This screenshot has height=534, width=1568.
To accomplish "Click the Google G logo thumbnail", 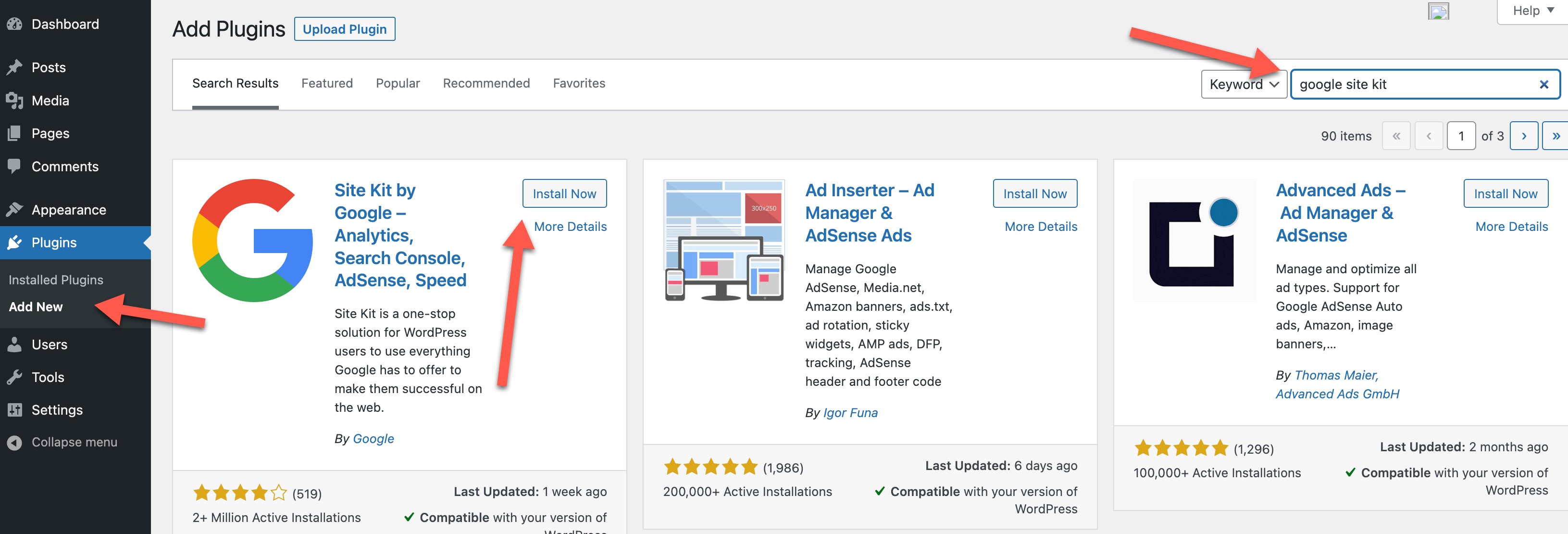I will coord(253,241).
